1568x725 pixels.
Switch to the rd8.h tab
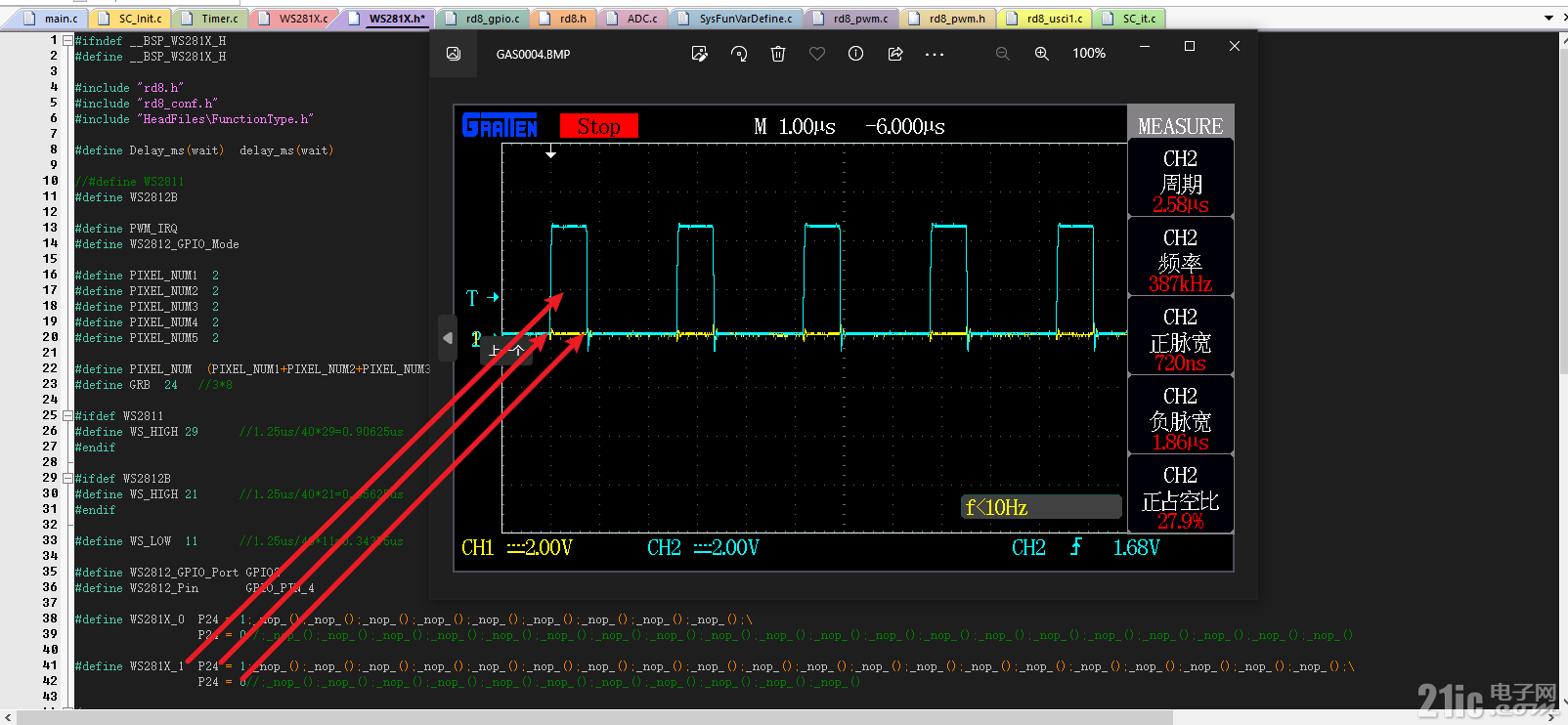(563, 19)
